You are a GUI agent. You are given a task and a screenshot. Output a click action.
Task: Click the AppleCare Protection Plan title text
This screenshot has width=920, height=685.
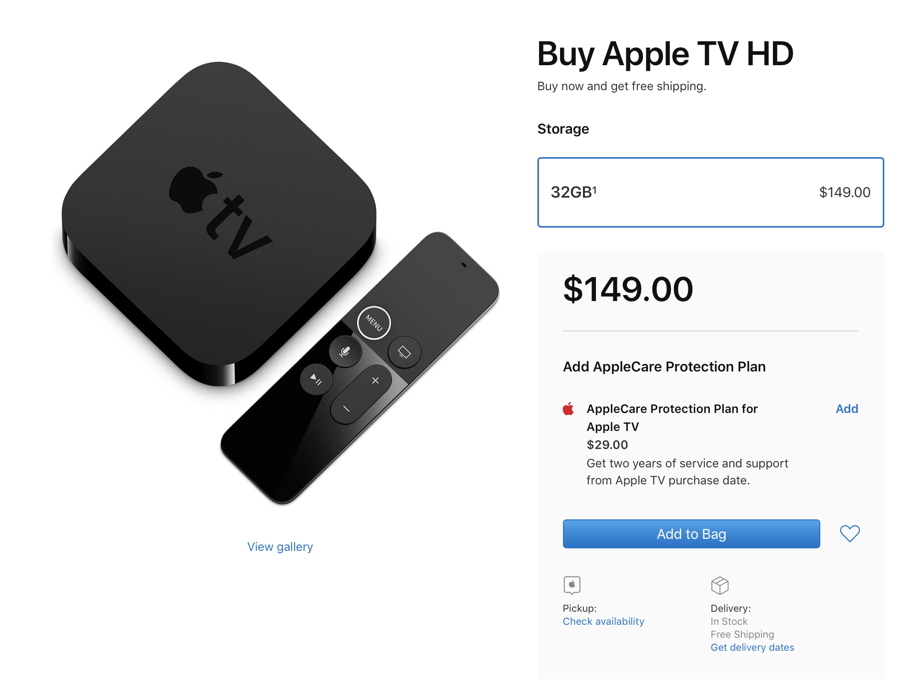pos(672,417)
